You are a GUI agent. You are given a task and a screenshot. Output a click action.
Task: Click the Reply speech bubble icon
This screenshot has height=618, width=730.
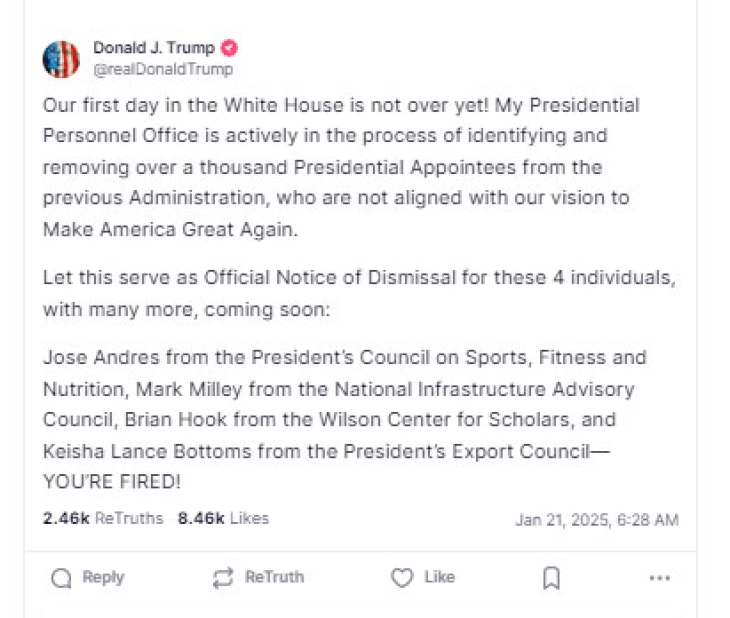coord(61,578)
